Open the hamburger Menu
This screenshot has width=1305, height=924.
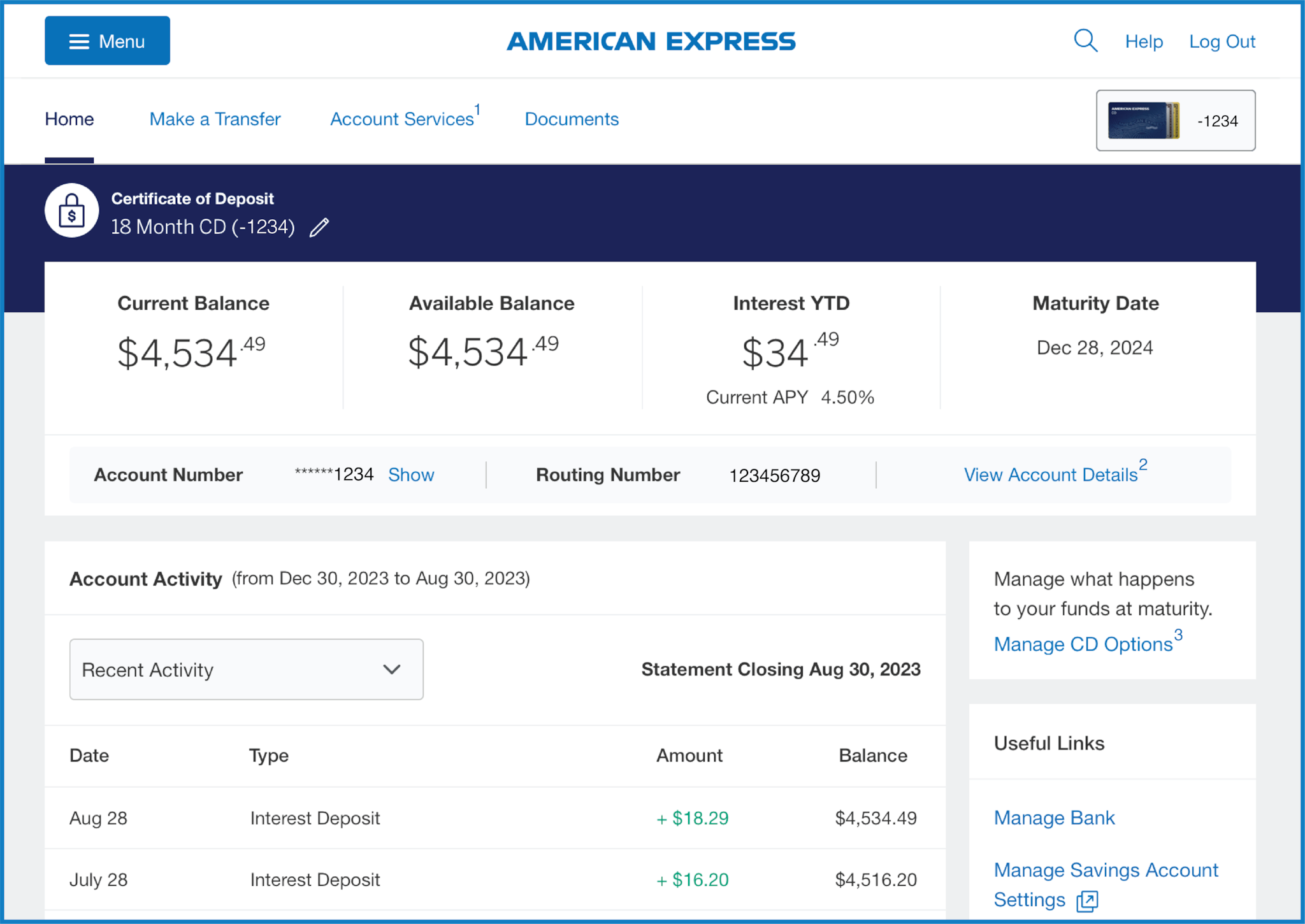pos(106,40)
